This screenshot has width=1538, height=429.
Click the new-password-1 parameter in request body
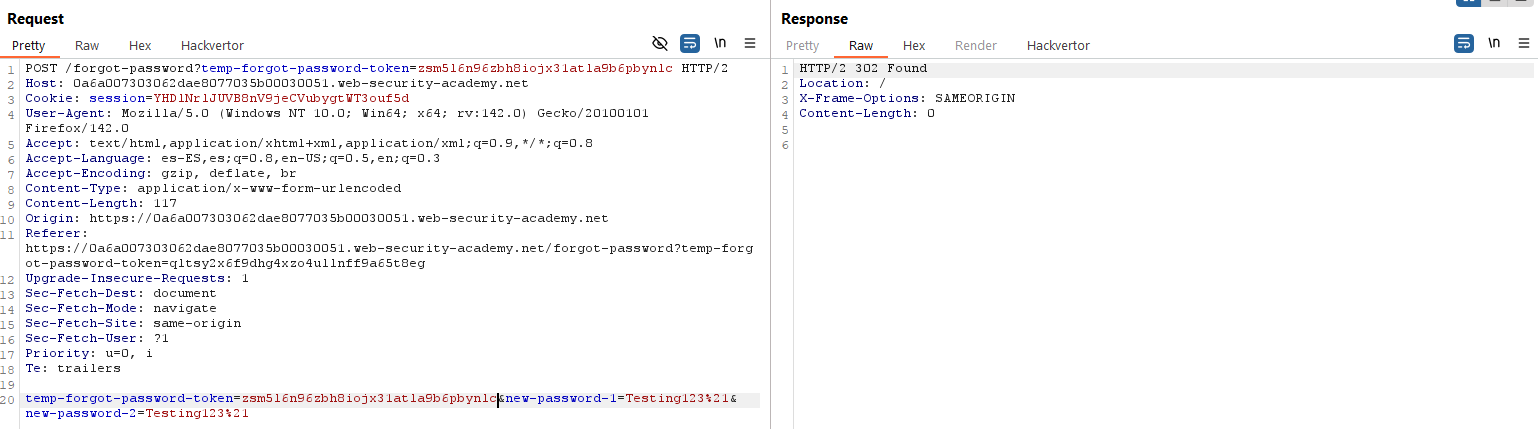pyautogui.click(x=560, y=399)
